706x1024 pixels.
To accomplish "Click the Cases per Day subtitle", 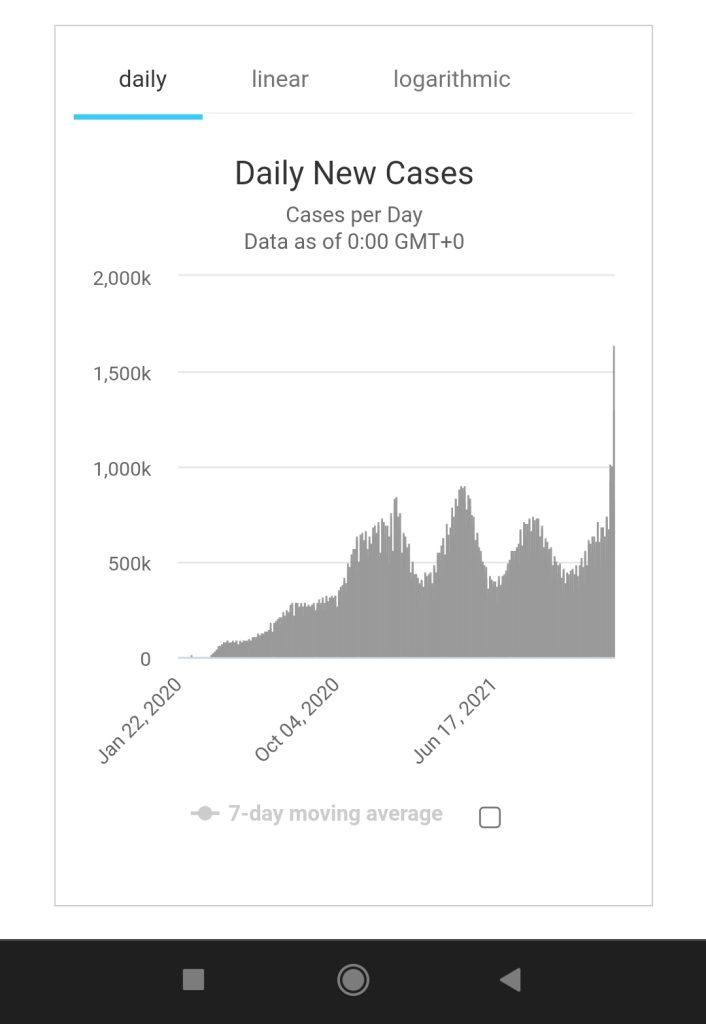I will click(x=354, y=215).
